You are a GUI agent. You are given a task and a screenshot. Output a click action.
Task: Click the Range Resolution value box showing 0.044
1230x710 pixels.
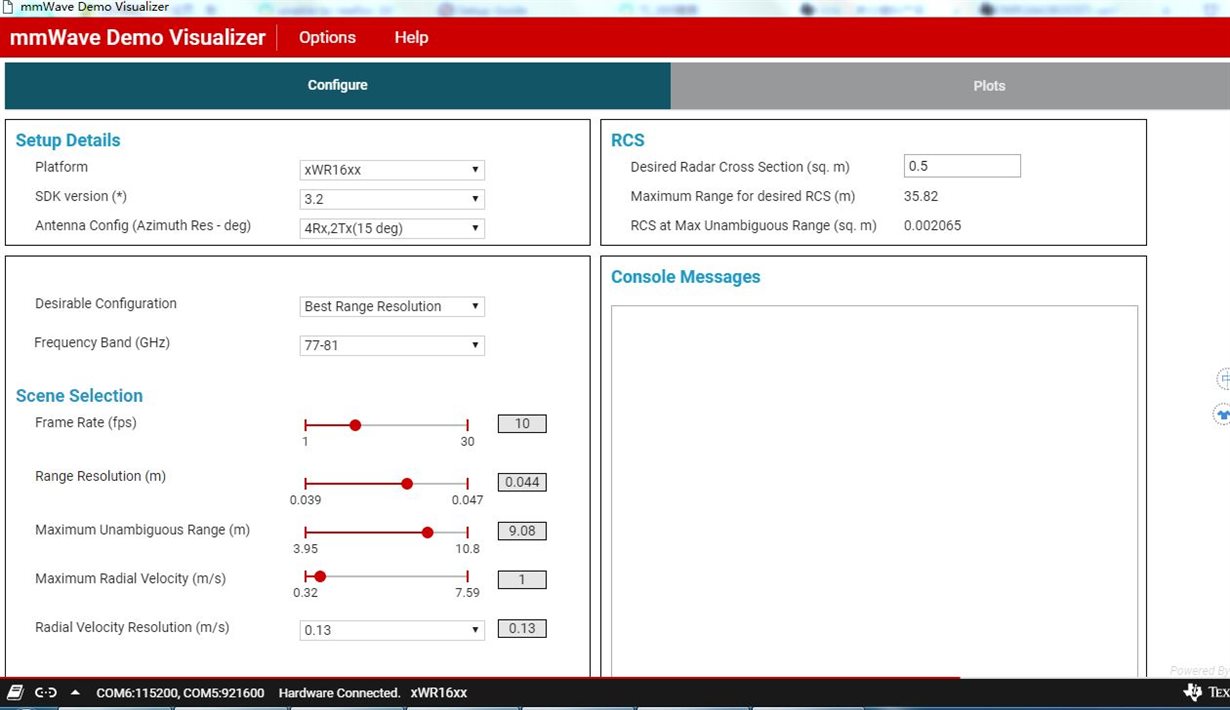522,482
